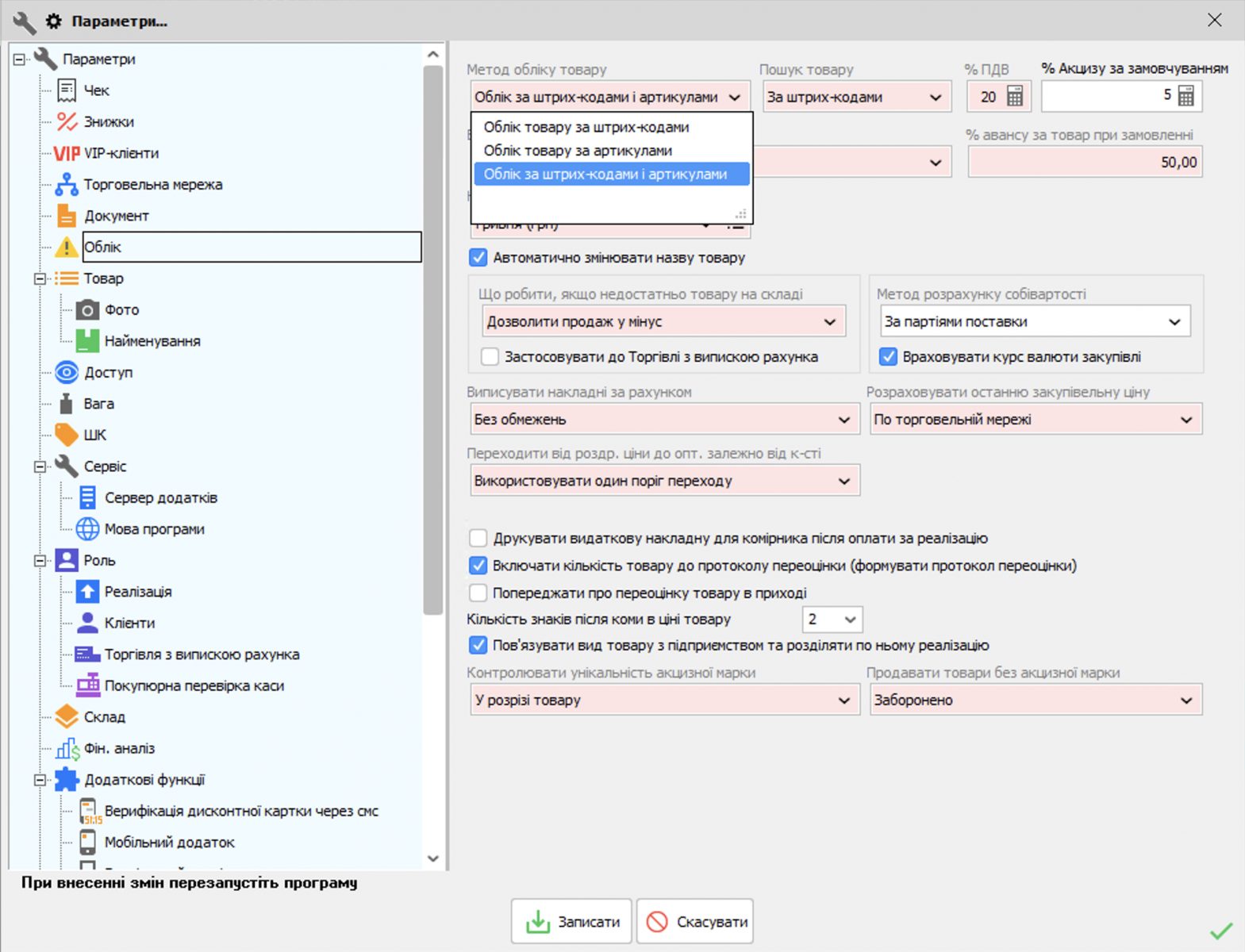
Task: Open the Знижки percent icon
Action: (67, 122)
